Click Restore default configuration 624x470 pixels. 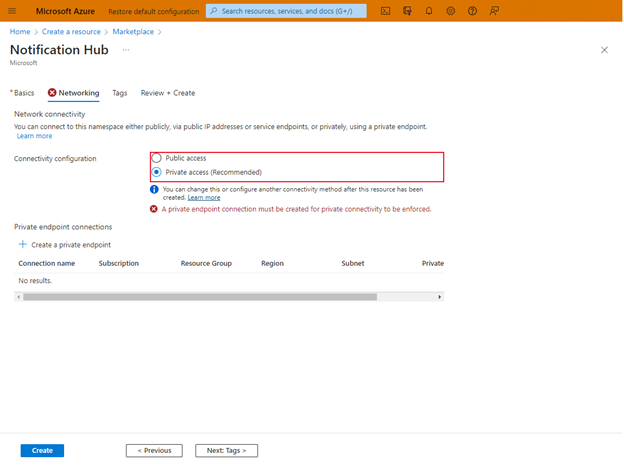click(154, 12)
